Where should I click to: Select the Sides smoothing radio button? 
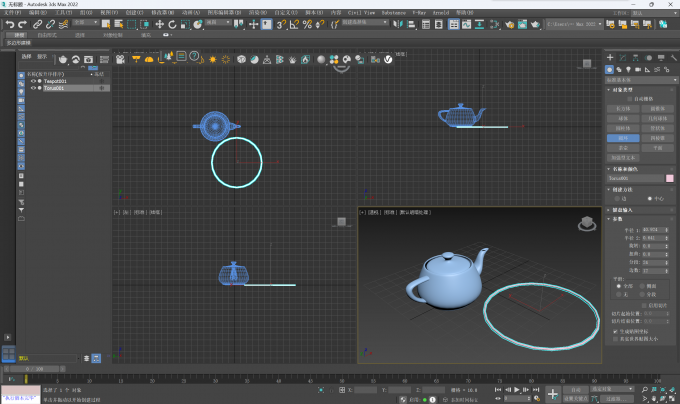[x=642, y=286]
